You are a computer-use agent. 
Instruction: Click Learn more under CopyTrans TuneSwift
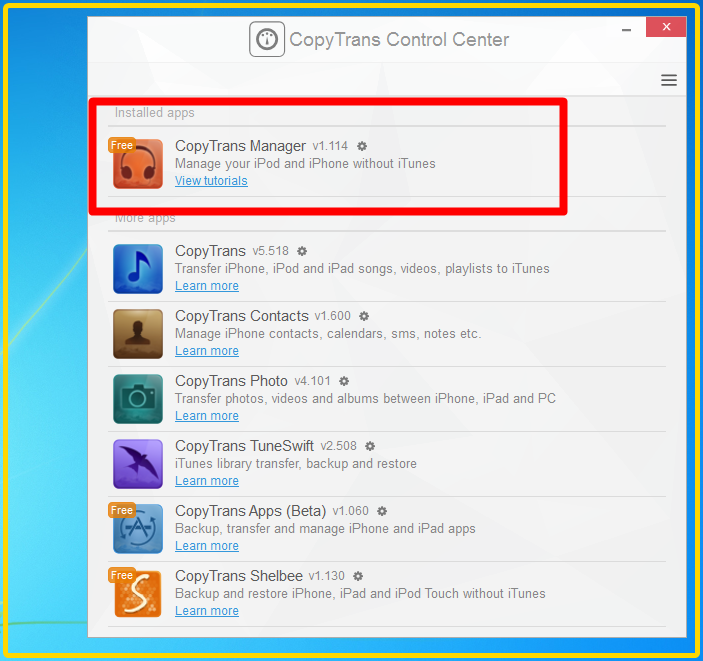[207, 481]
